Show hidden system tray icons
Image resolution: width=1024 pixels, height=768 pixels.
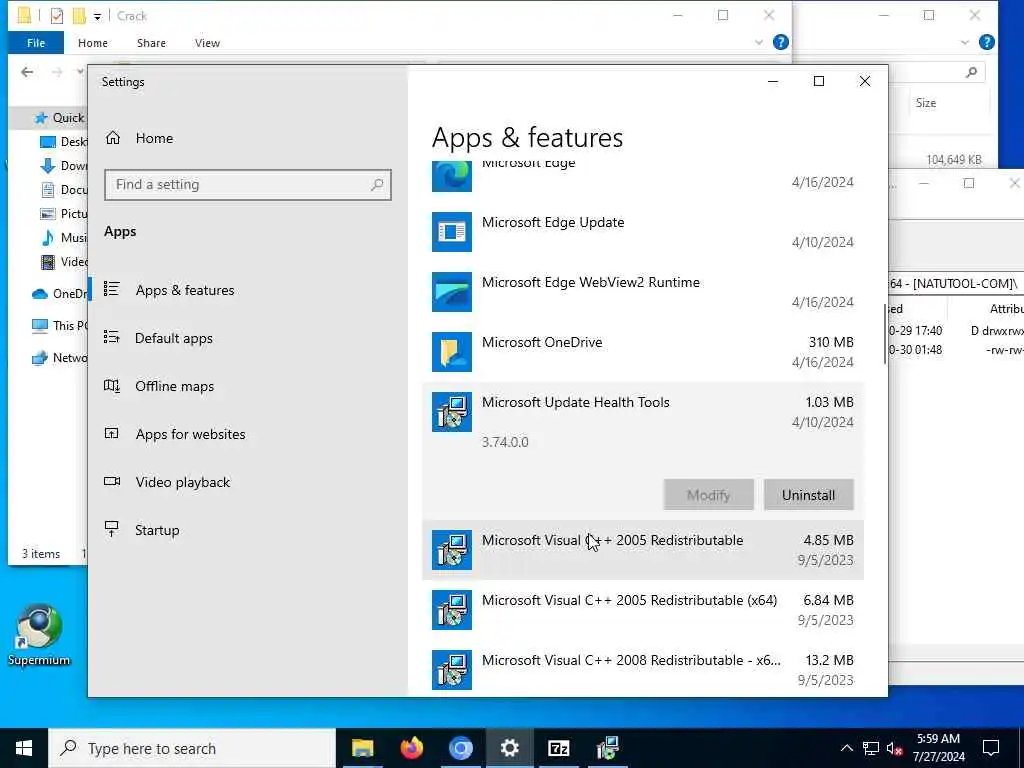[x=846, y=748]
